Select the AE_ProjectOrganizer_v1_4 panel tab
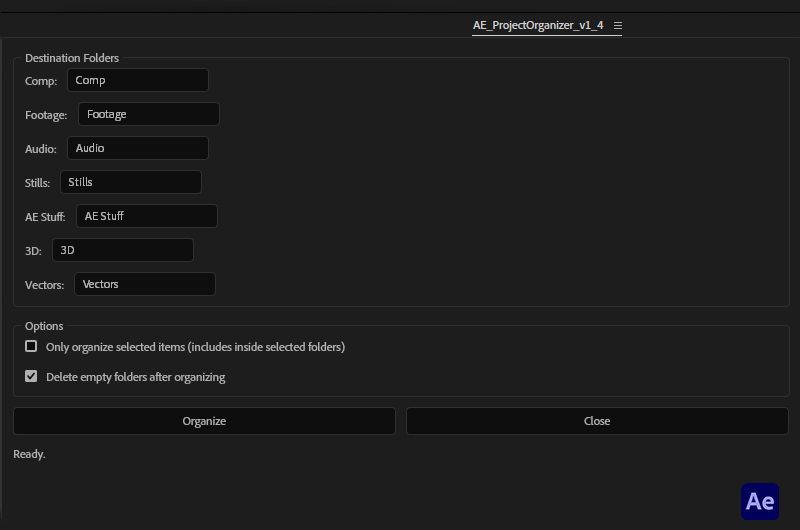The height and width of the screenshot is (530, 800). pyautogui.click(x=538, y=26)
